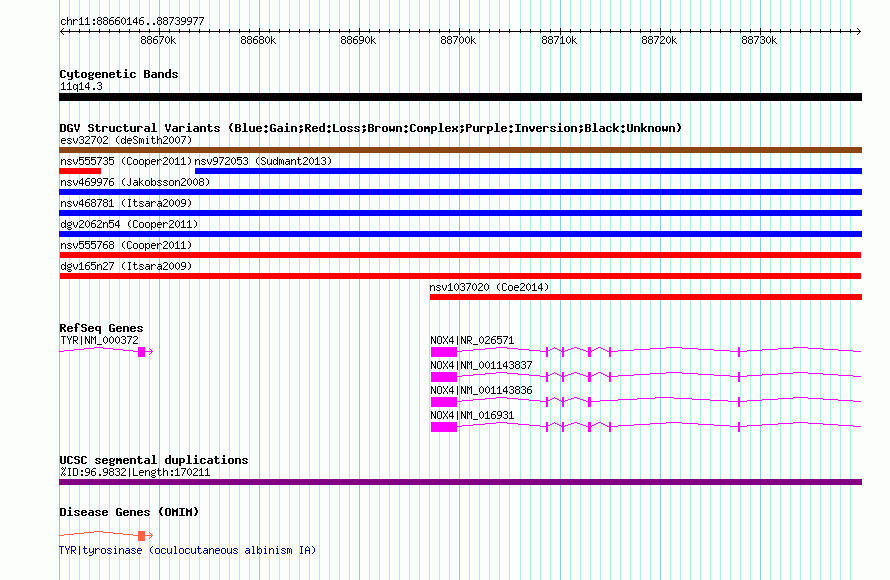Click the 88690k ruler tick label
The image size is (890, 580).
[x=358, y=40]
